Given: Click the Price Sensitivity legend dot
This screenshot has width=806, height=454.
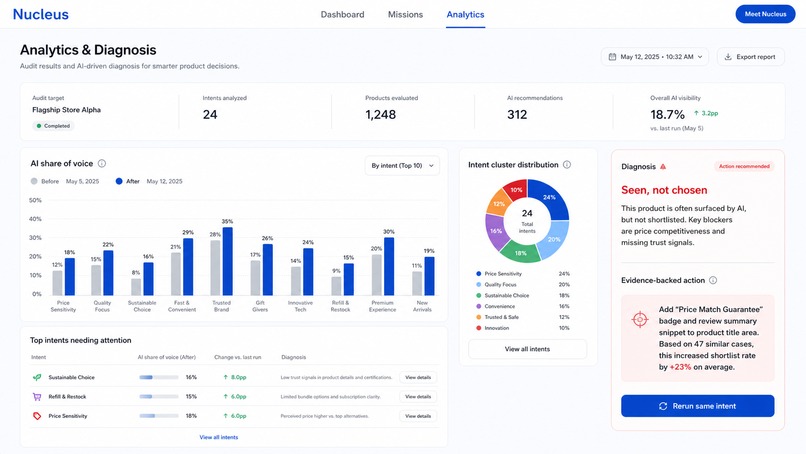Looking at the screenshot, I should [479, 274].
